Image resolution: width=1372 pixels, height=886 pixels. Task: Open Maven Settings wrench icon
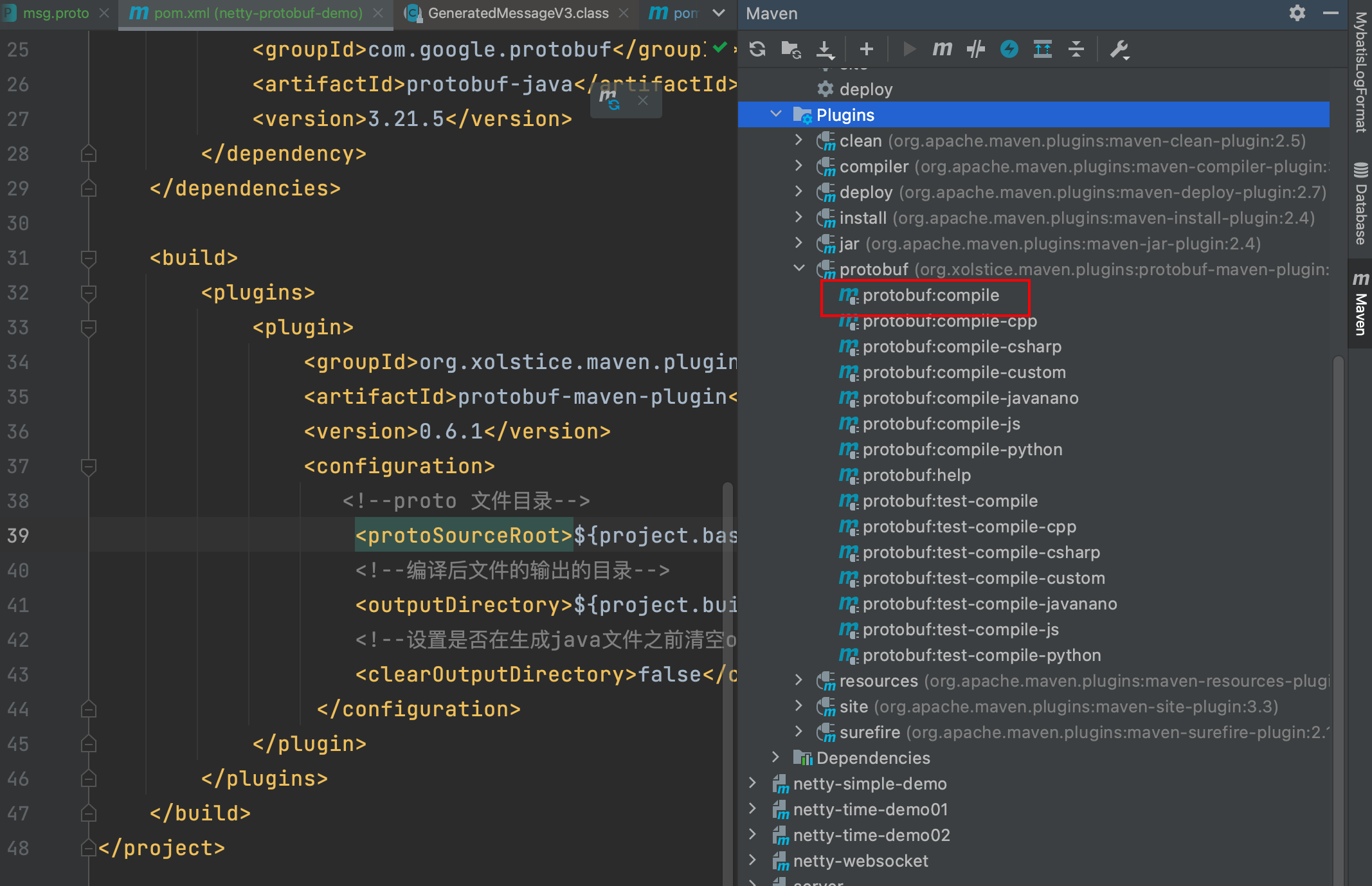pyautogui.click(x=1119, y=49)
